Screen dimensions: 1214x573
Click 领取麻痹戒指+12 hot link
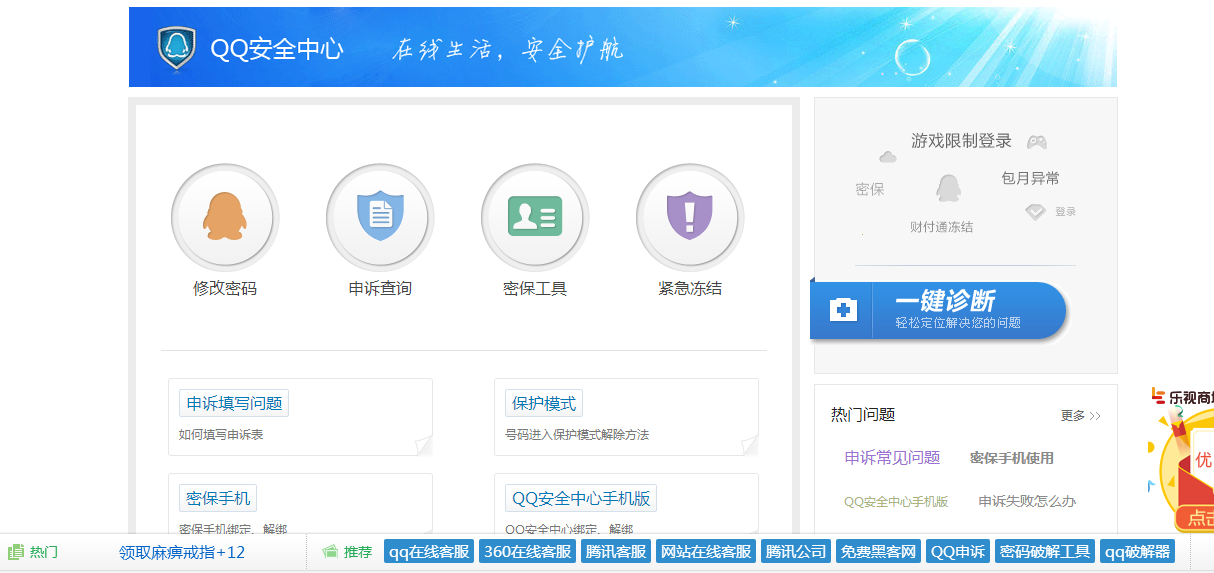click(x=182, y=552)
